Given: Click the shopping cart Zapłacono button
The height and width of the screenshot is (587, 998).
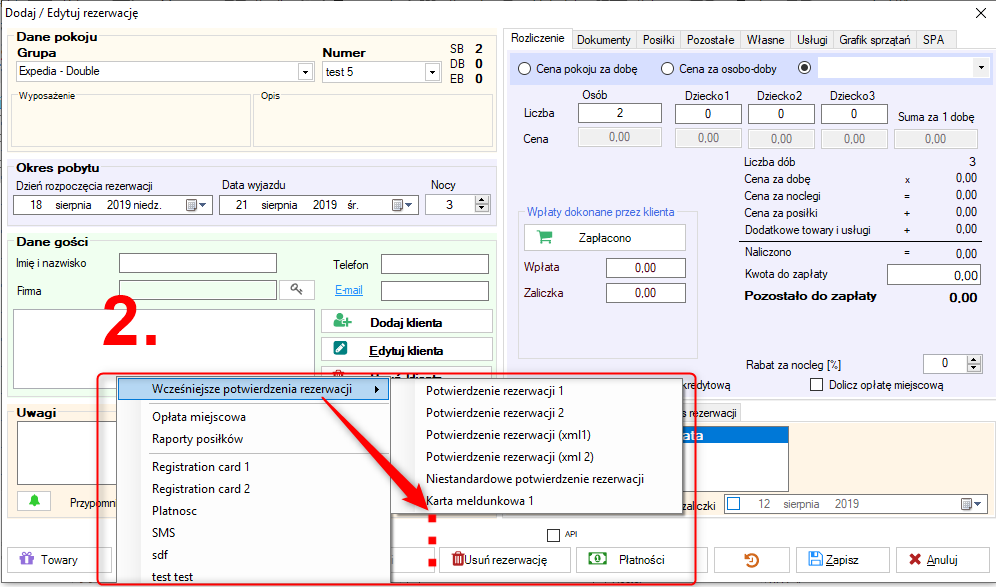Looking at the screenshot, I should tap(605, 237).
